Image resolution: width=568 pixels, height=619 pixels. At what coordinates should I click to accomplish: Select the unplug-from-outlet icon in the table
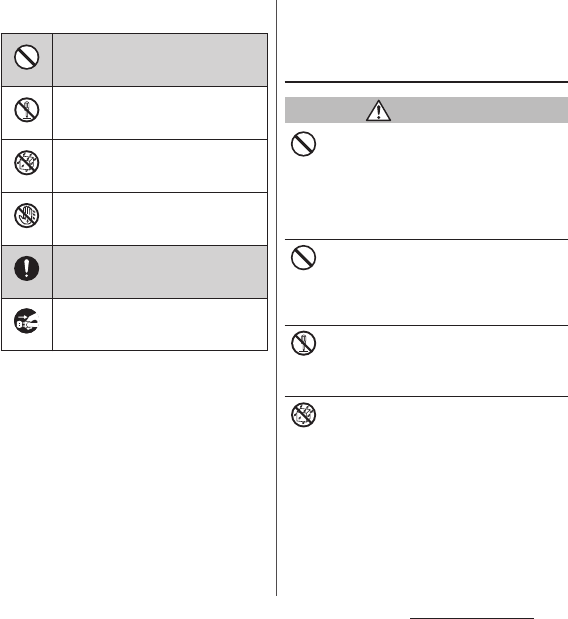pos(26,321)
